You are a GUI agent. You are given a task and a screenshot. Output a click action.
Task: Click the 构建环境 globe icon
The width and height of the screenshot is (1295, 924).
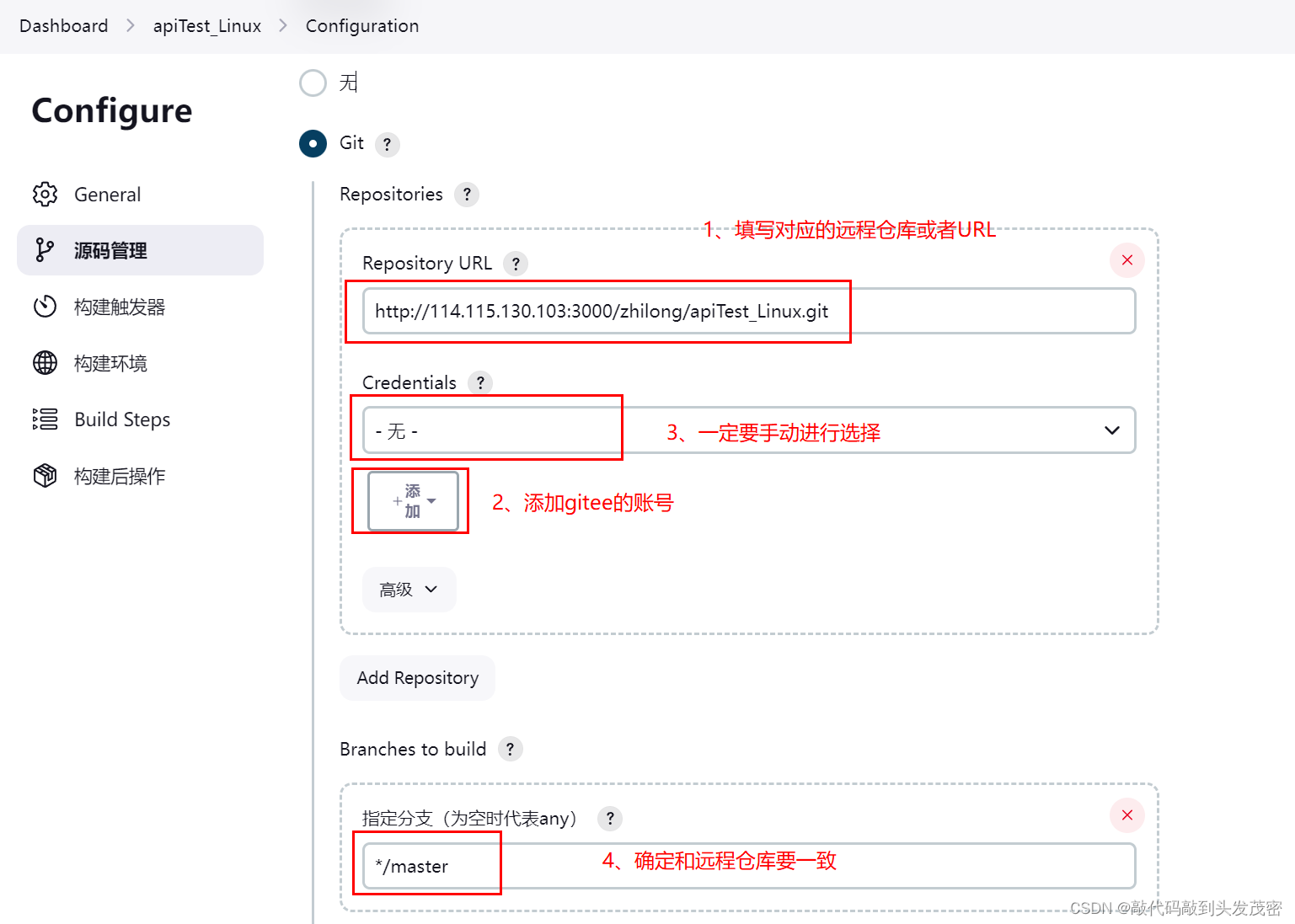(x=45, y=363)
